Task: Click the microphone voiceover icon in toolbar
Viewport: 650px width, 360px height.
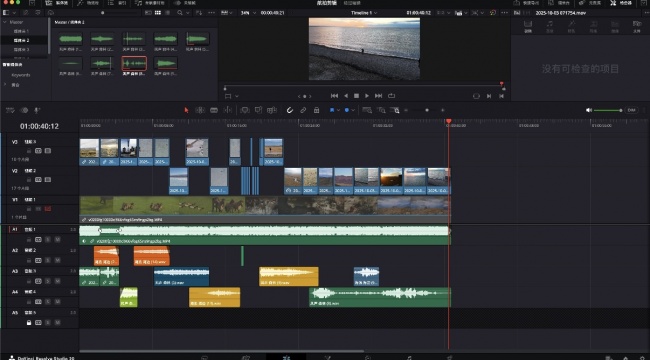Action: pos(37,110)
